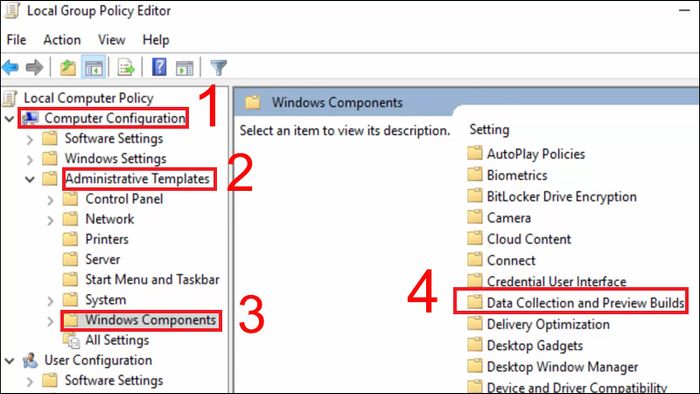This screenshot has height=394, width=700.
Task: Collapse the Administrative Templates node
Action: (x=30, y=179)
